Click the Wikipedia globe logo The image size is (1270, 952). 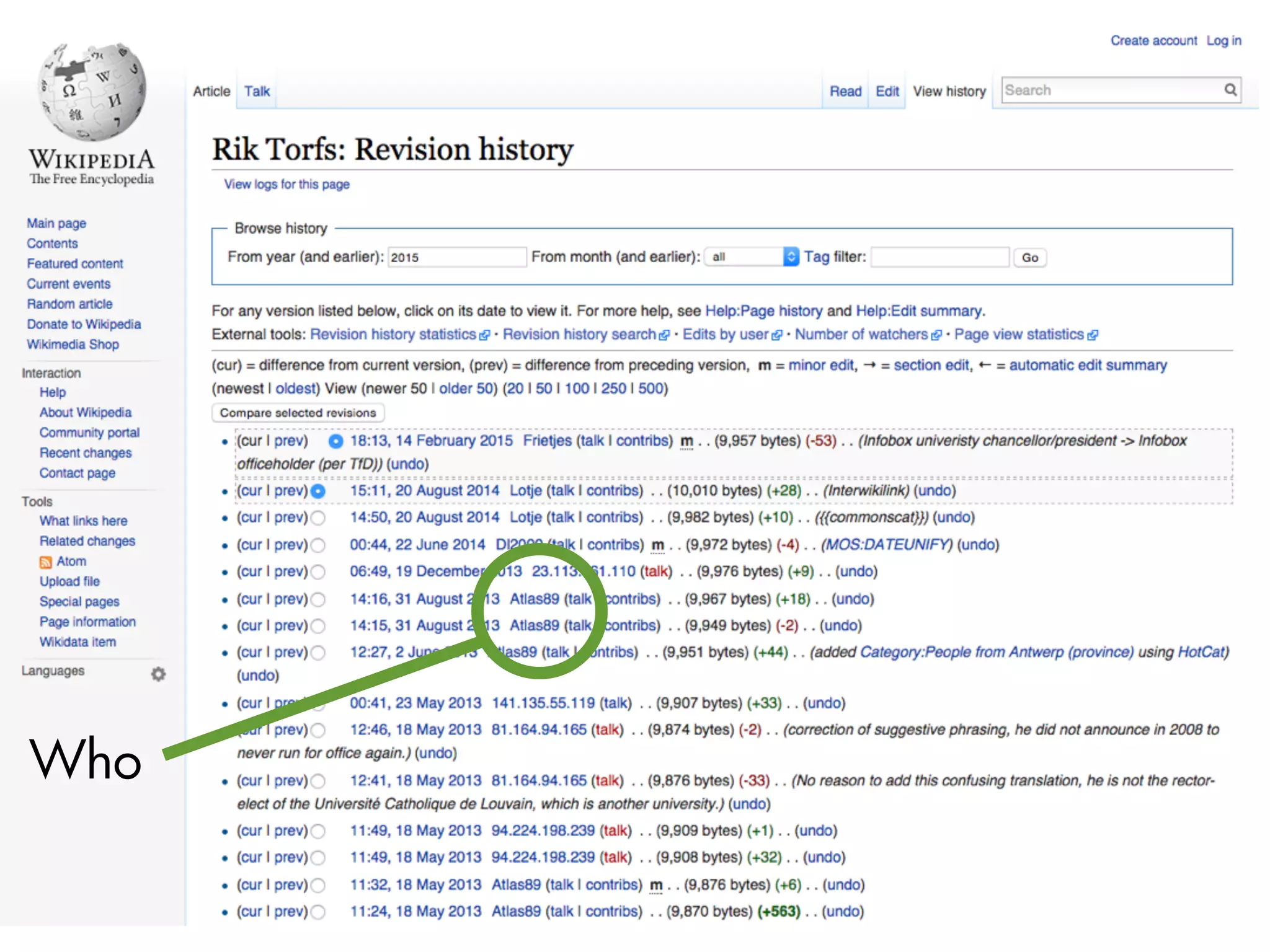pos(92,92)
